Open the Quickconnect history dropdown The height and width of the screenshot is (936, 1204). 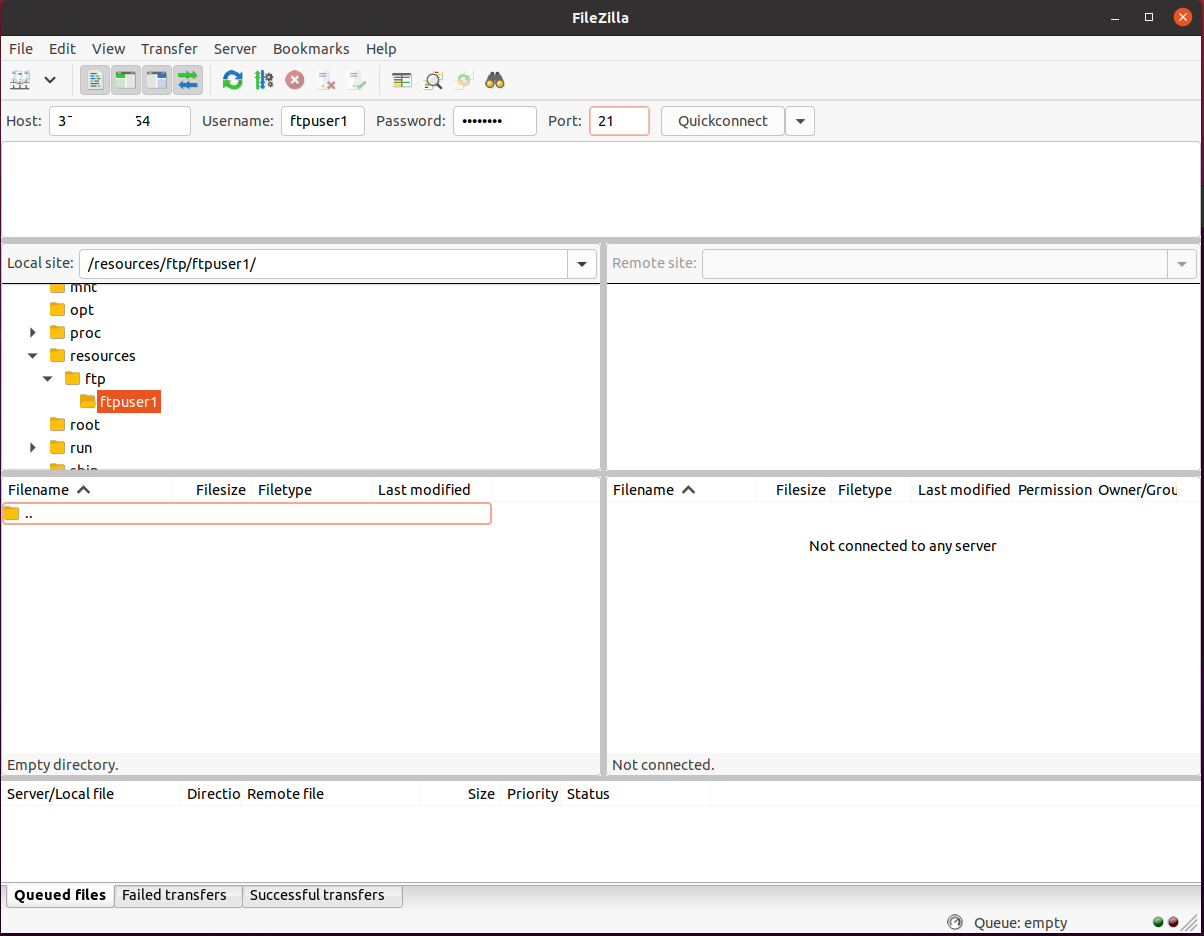[800, 121]
